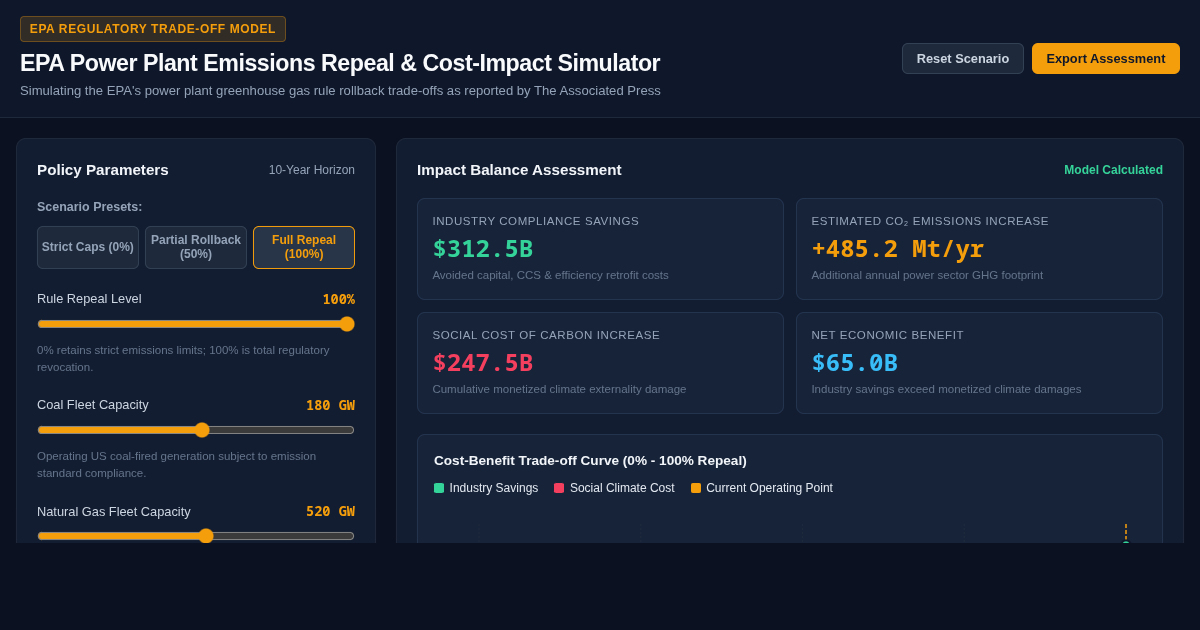The image size is (1200, 630).
Task: Click the 180 GW coal capacity value
Action: tap(330, 405)
